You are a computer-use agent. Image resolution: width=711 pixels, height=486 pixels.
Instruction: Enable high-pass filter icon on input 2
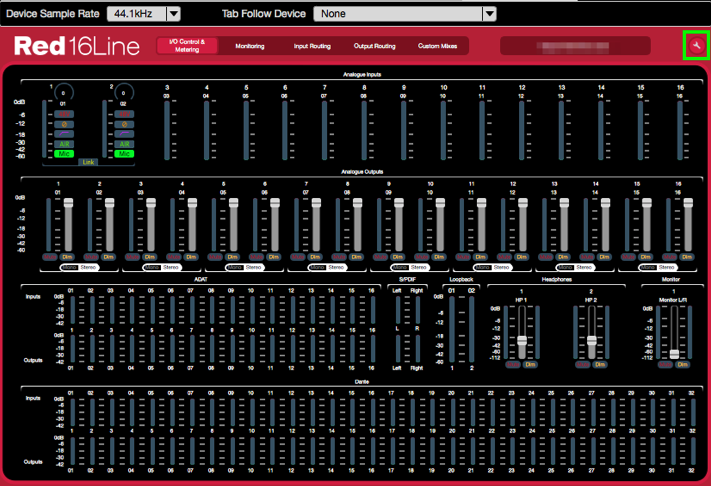(123, 134)
